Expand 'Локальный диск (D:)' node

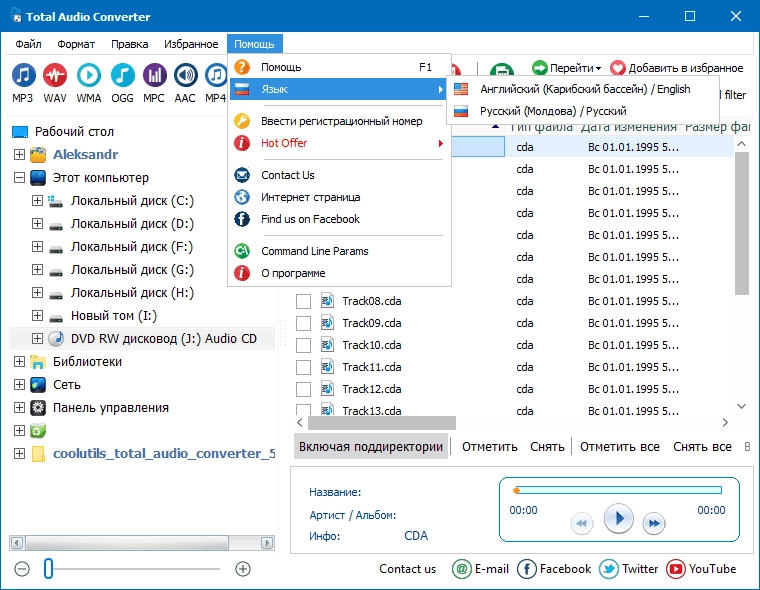[37, 223]
